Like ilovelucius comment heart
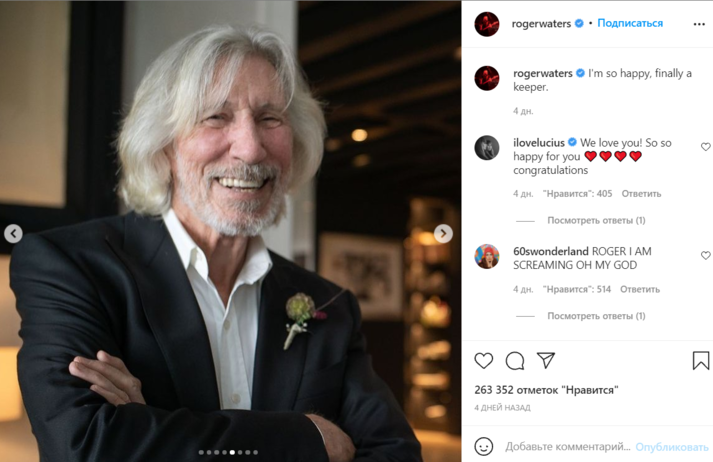Image resolution: width=713 pixels, height=462 pixels. tap(705, 147)
